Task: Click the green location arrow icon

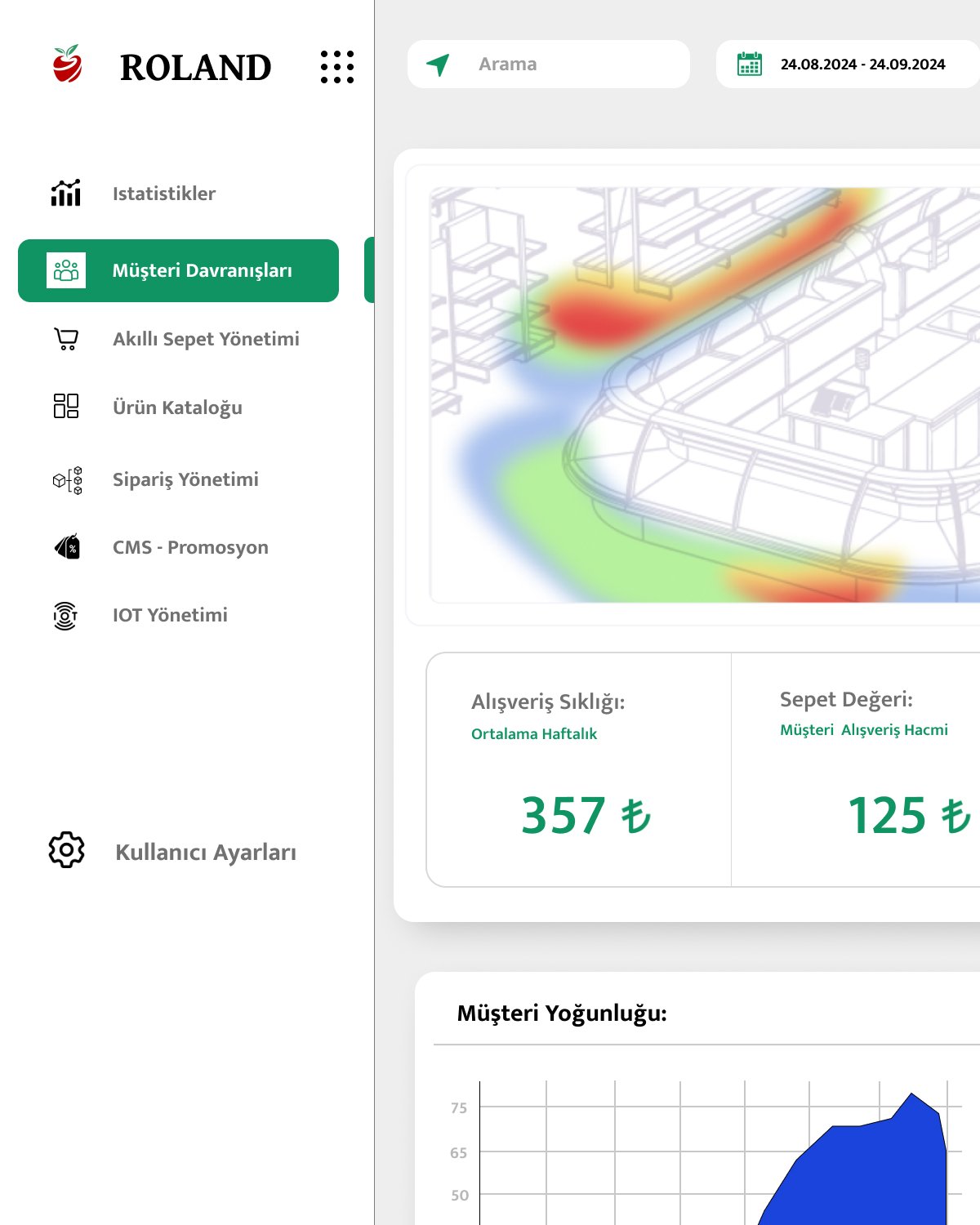Action: (x=439, y=65)
